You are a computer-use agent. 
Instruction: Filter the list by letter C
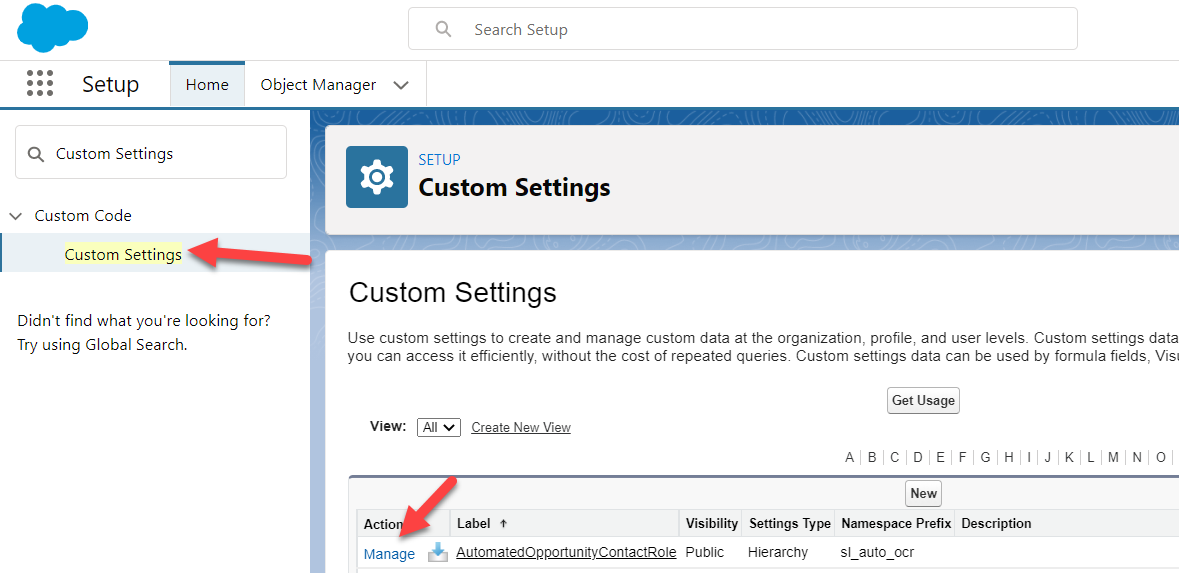[895, 457]
